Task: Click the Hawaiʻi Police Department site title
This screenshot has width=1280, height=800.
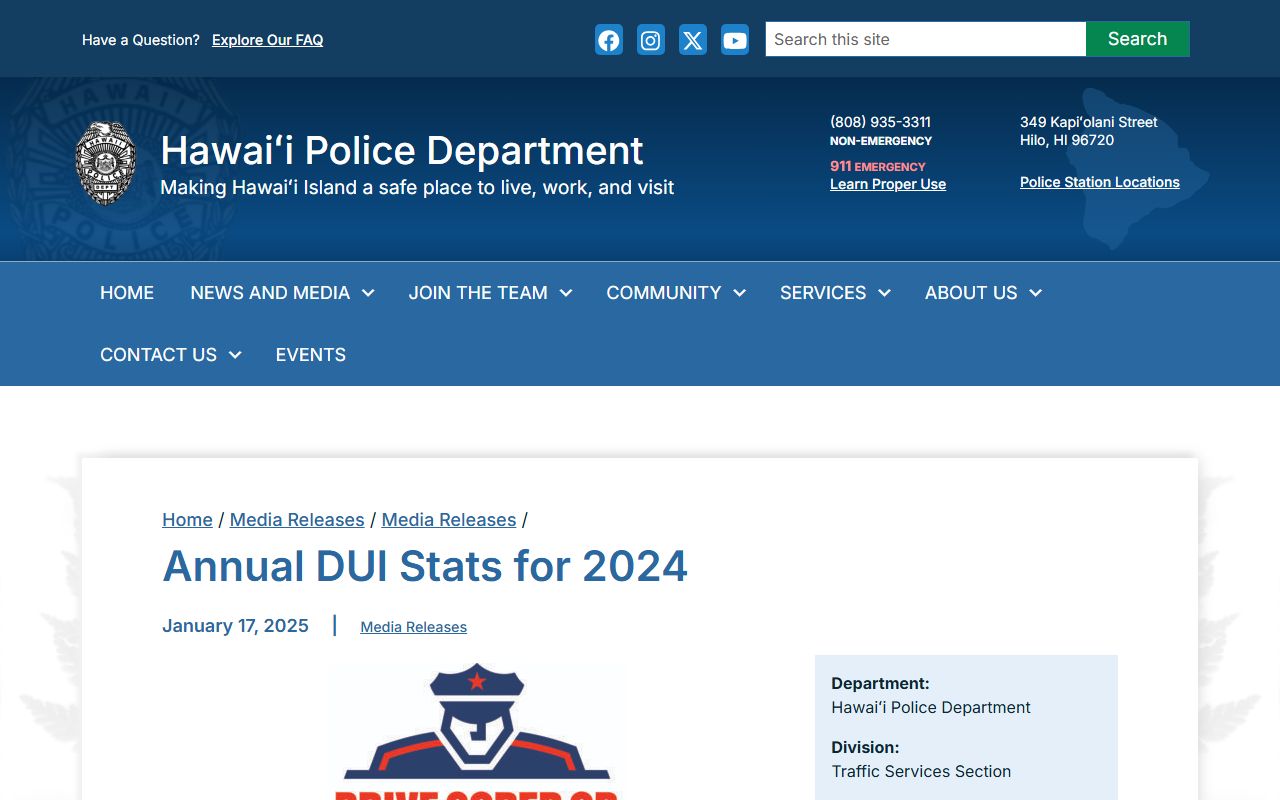Action: pos(402,151)
